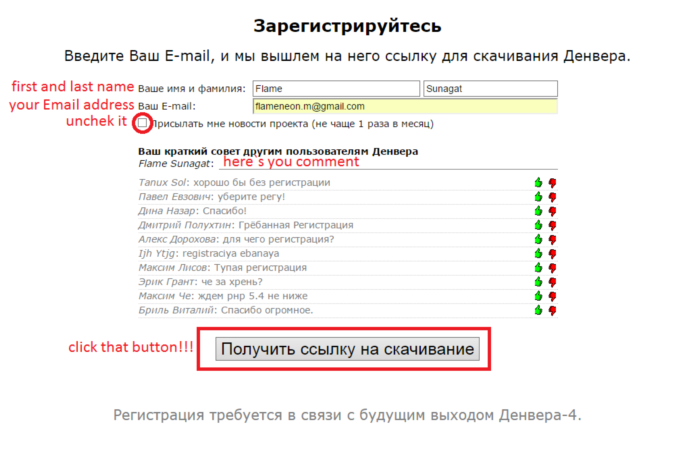
Task: Dislike Максим Че's php 5.4 comment
Action: (552, 297)
